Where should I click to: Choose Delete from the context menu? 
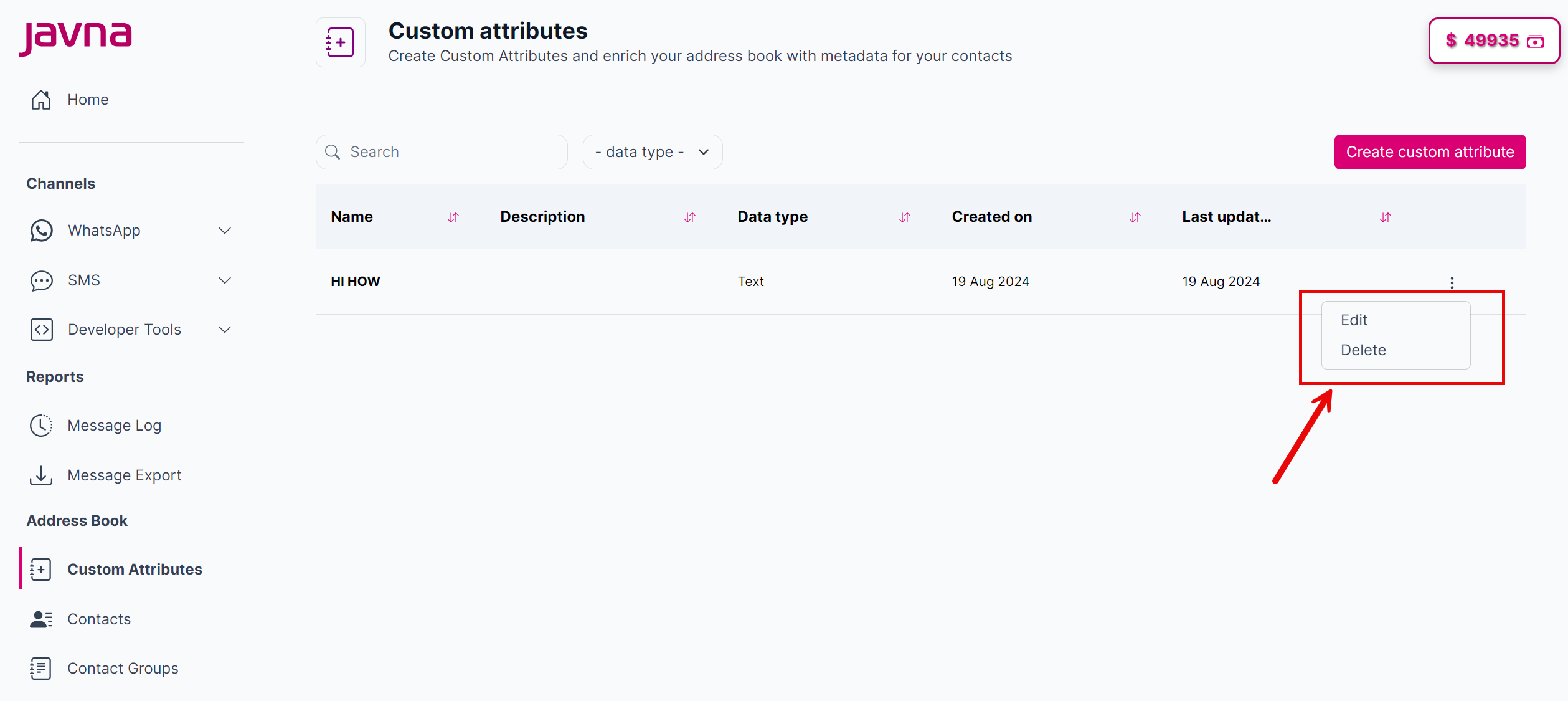point(1363,350)
